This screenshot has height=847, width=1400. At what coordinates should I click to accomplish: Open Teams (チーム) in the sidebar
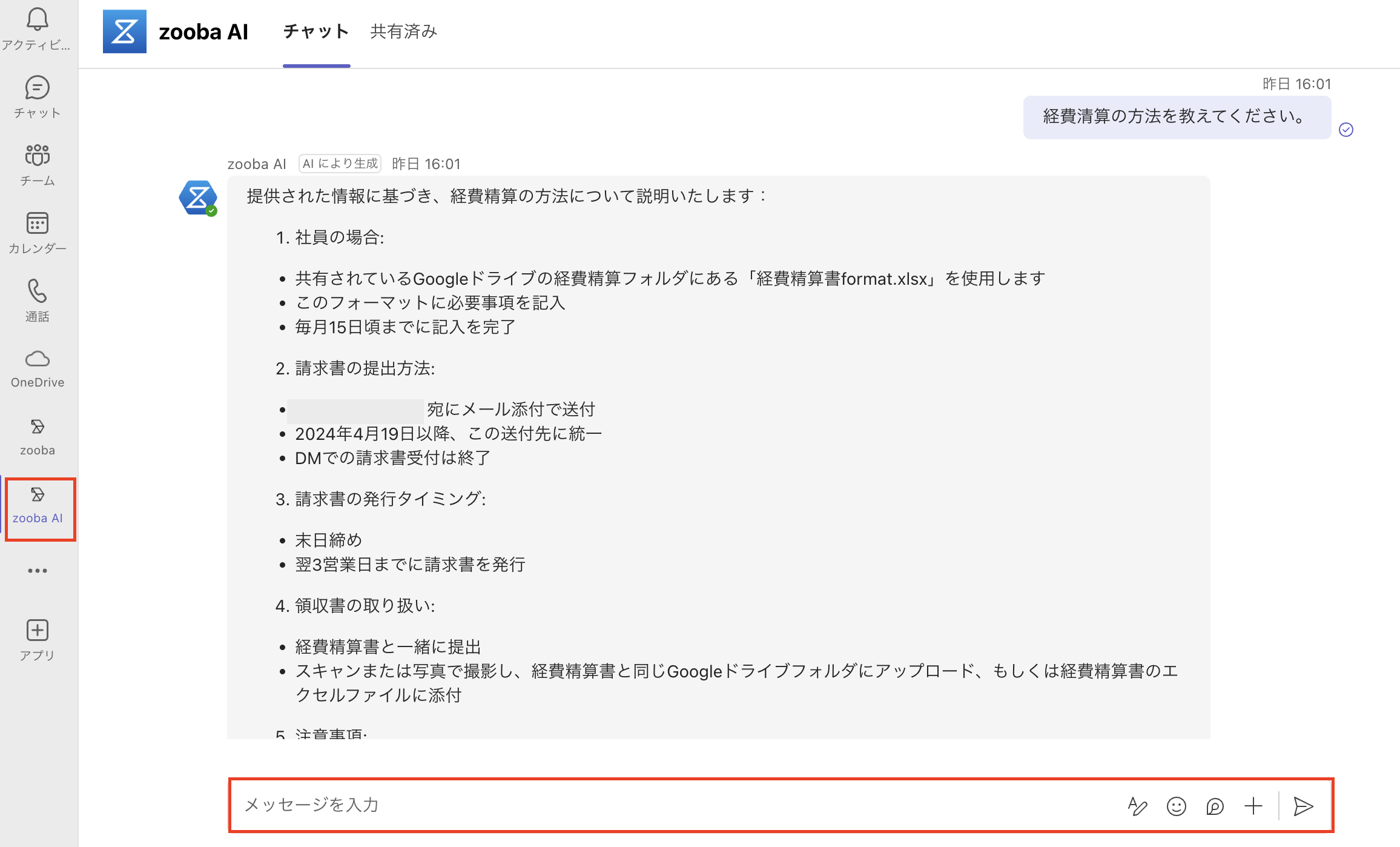pos(37,165)
